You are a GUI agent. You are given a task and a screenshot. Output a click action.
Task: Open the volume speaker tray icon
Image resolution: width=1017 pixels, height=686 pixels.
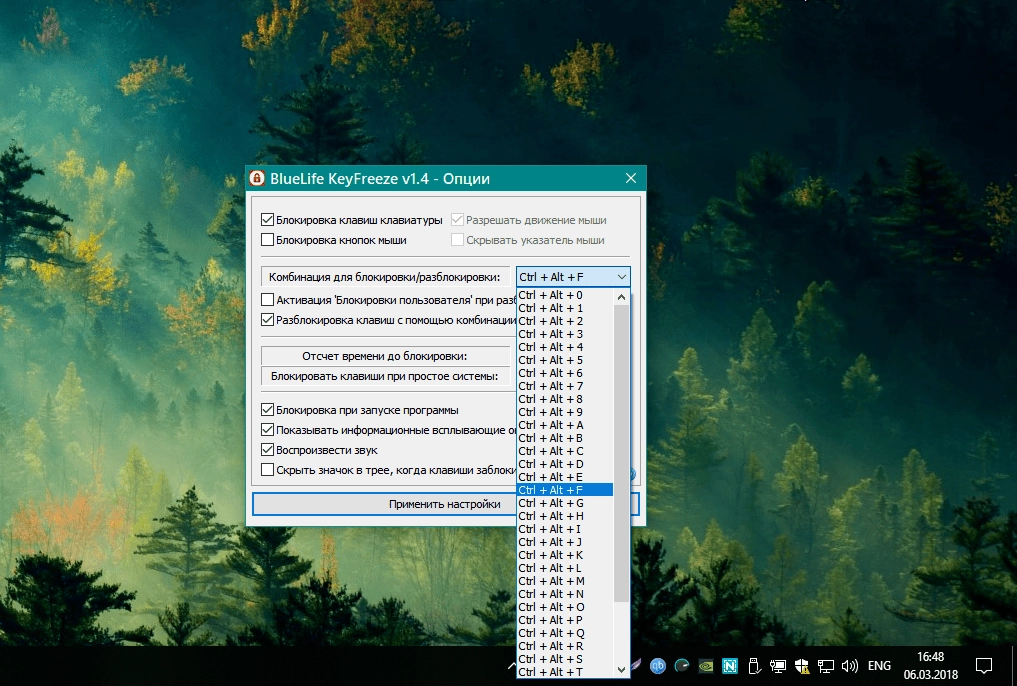pyautogui.click(x=850, y=665)
